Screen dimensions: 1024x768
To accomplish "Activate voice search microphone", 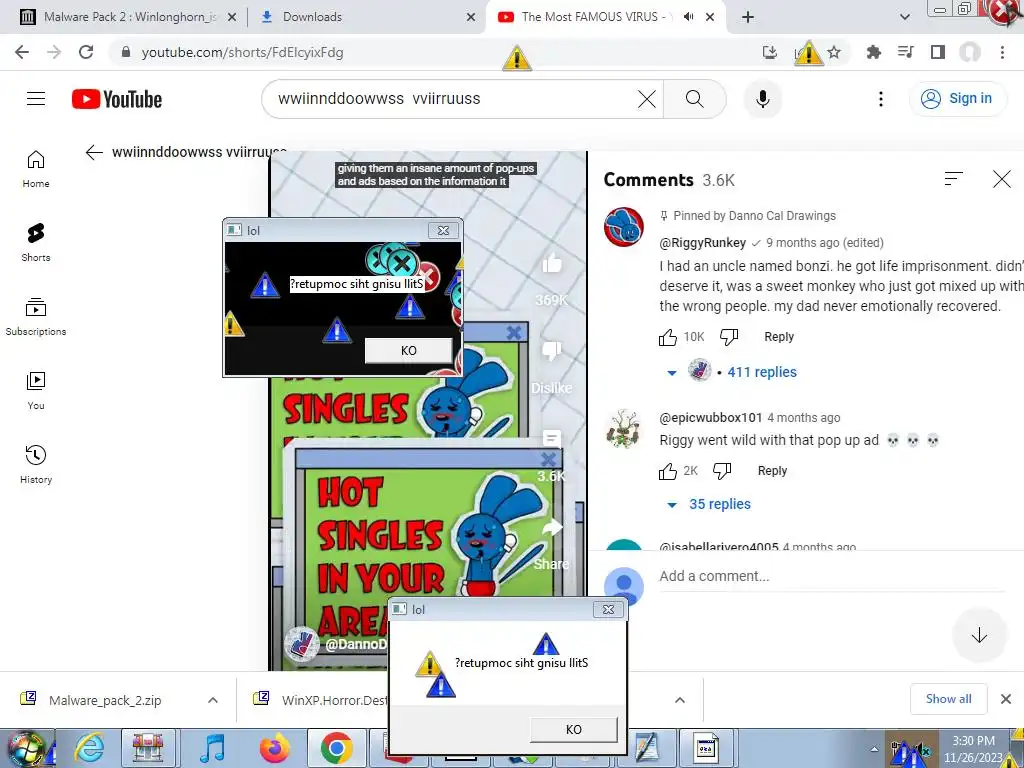I will (x=762, y=99).
